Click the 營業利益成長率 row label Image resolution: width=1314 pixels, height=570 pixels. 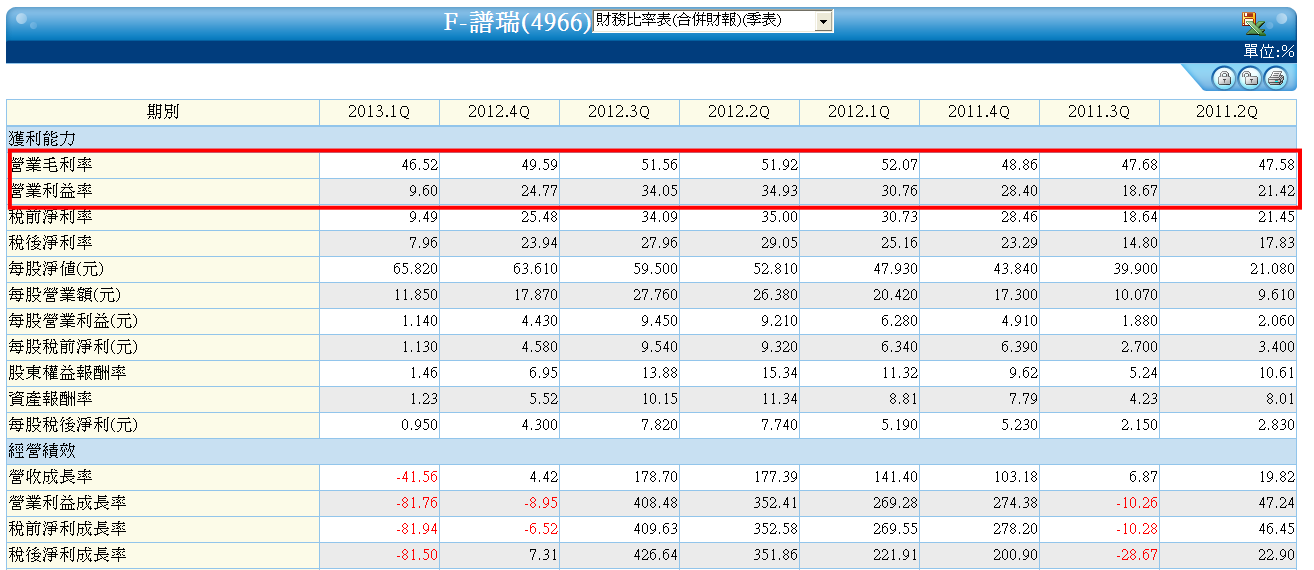(x=66, y=503)
